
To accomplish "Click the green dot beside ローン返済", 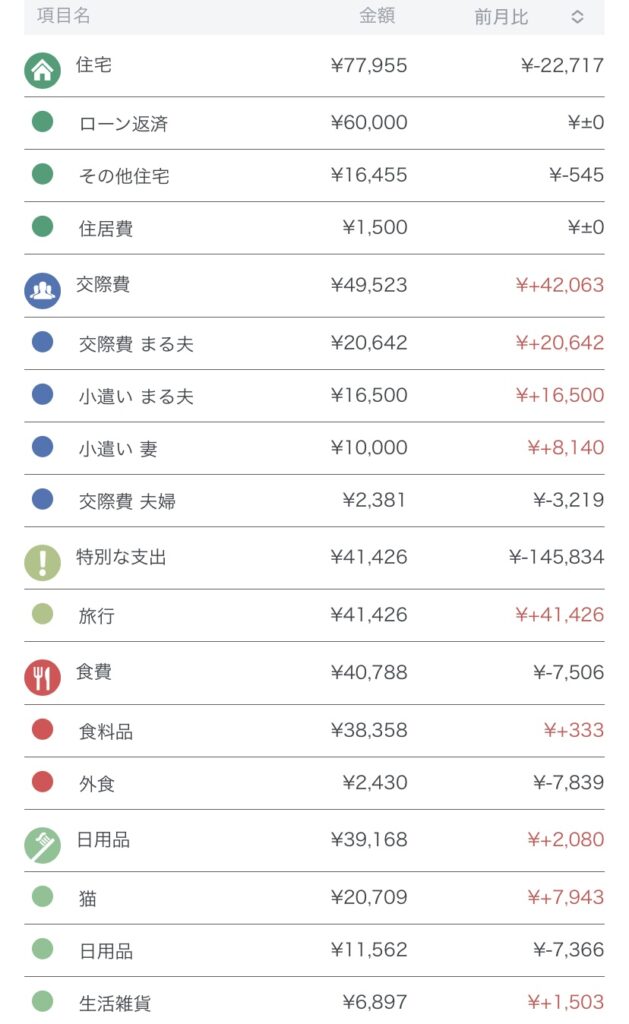I will tap(42, 122).
